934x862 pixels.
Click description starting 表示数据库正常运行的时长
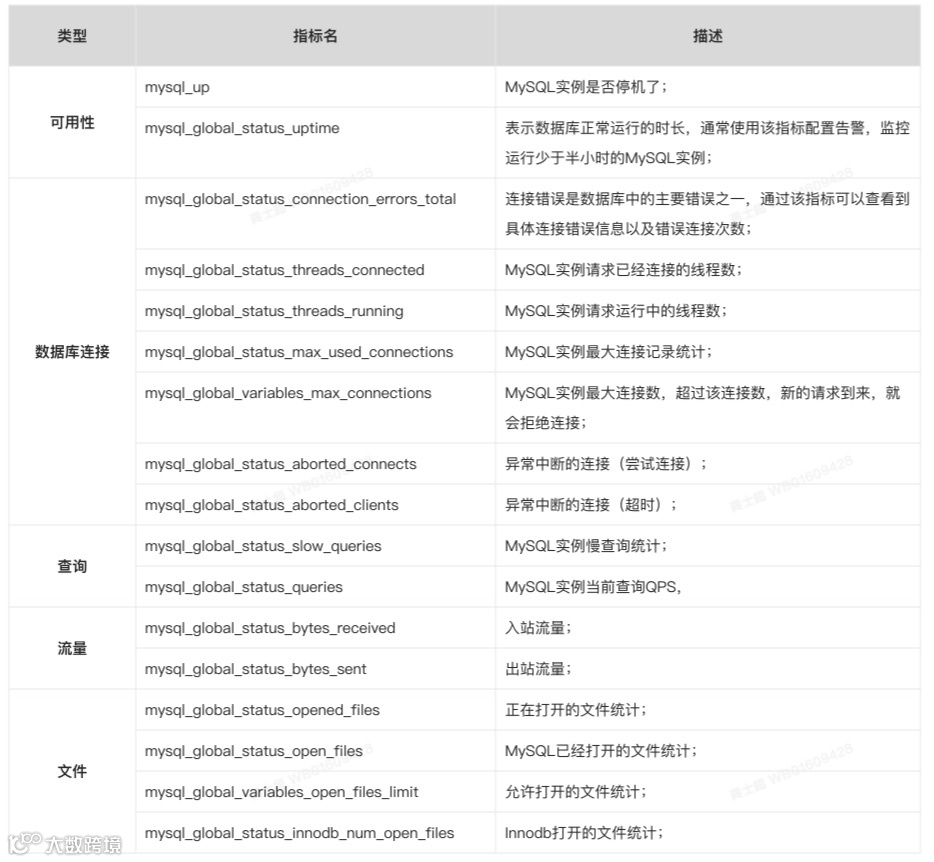(707, 143)
